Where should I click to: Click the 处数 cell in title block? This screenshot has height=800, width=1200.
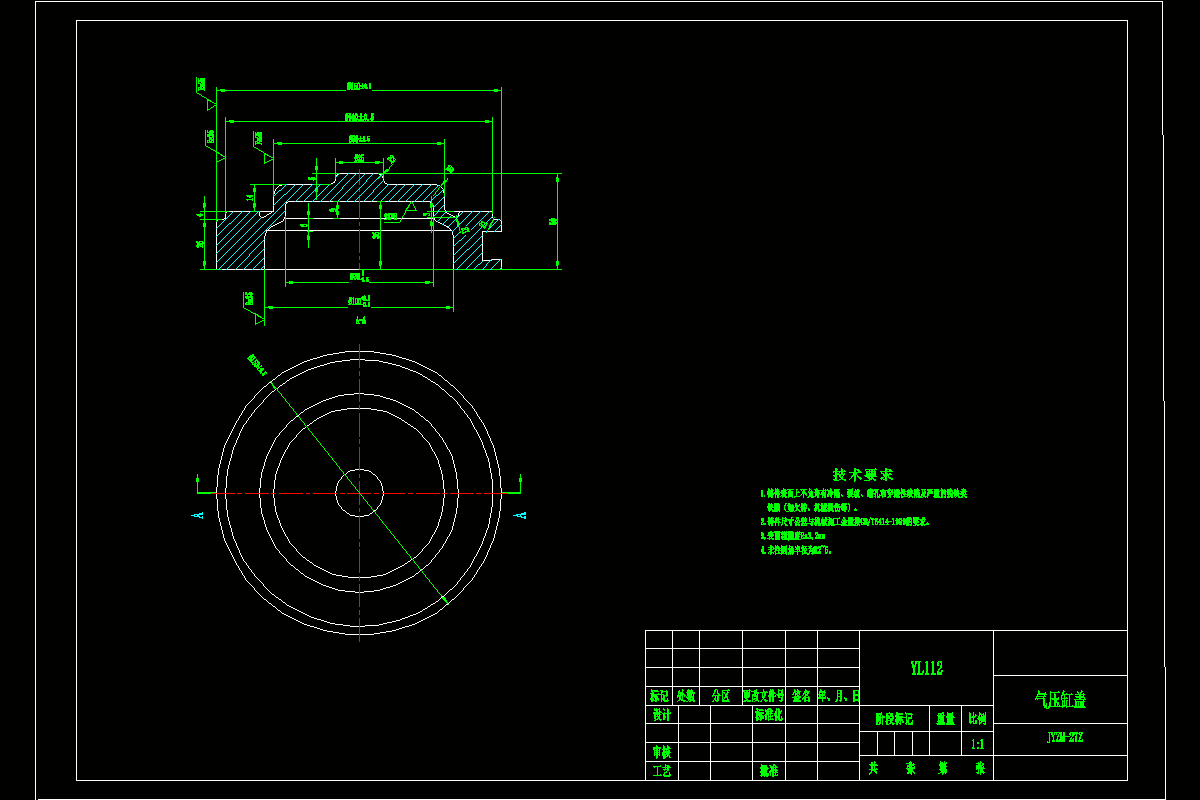pyautogui.click(x=686, y=695)
